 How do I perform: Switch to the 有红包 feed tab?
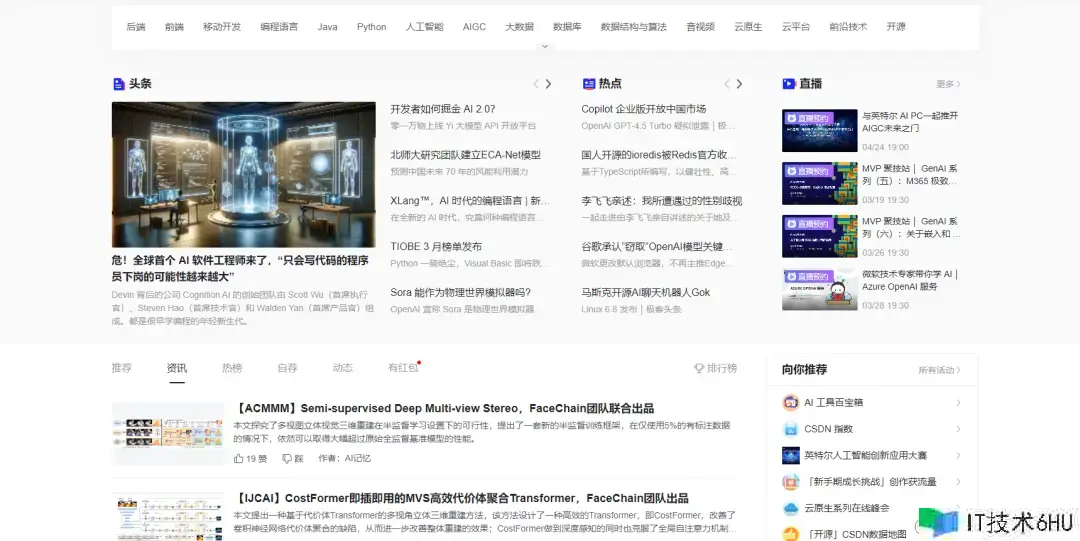403,368
